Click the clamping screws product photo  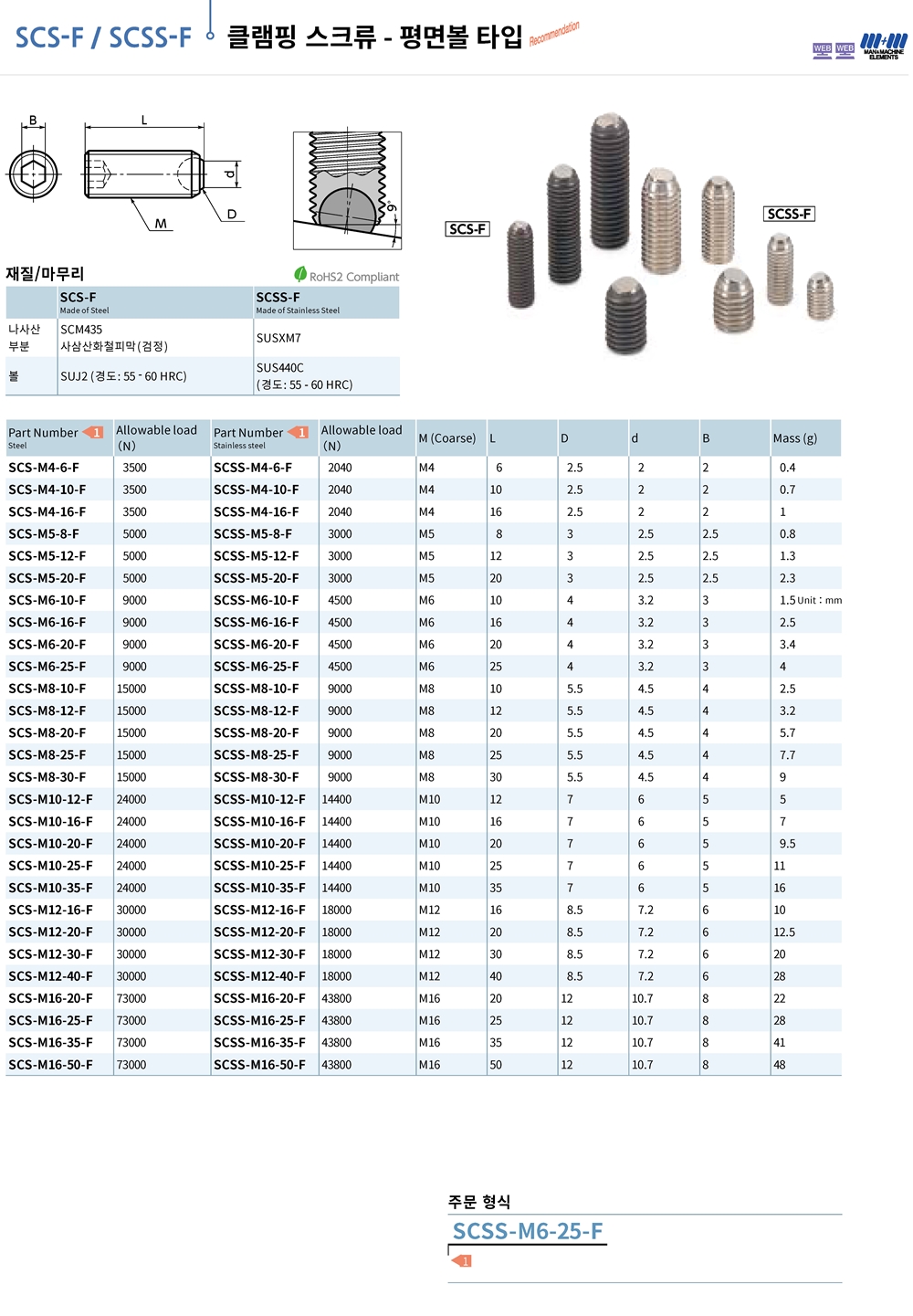(x=671, y=233)
